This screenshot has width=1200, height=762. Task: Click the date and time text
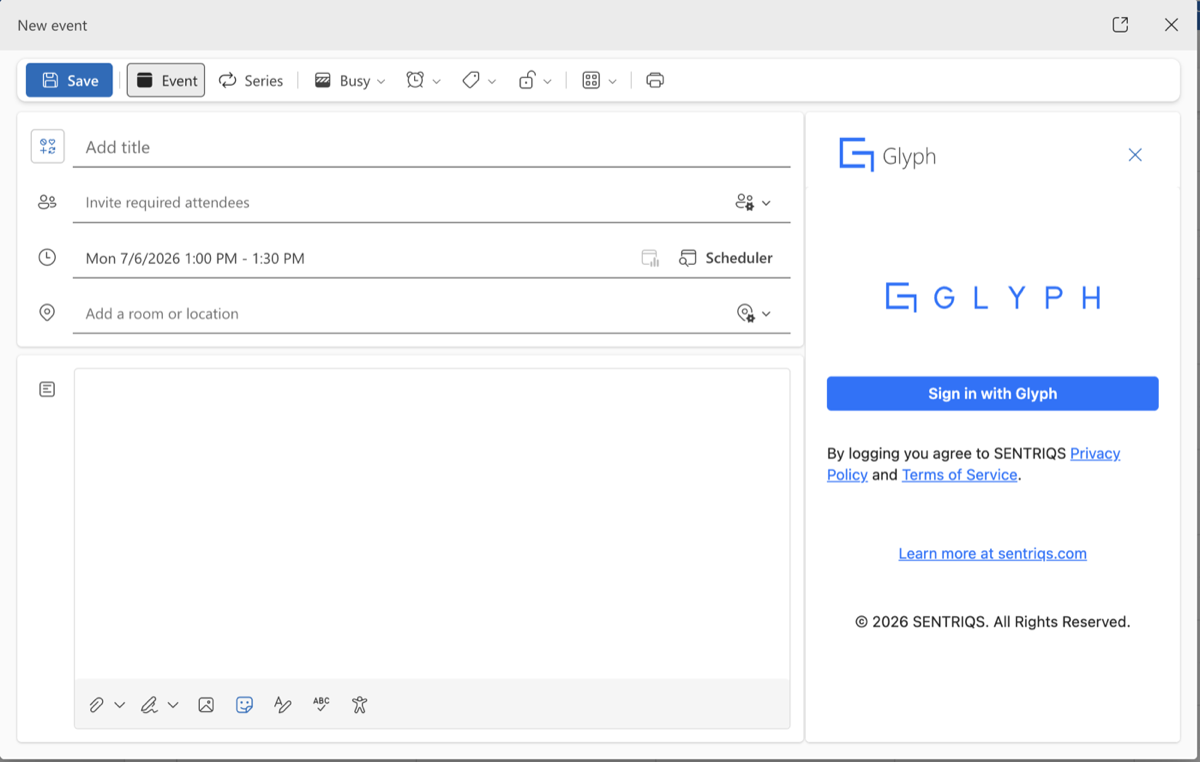[195, 258]
